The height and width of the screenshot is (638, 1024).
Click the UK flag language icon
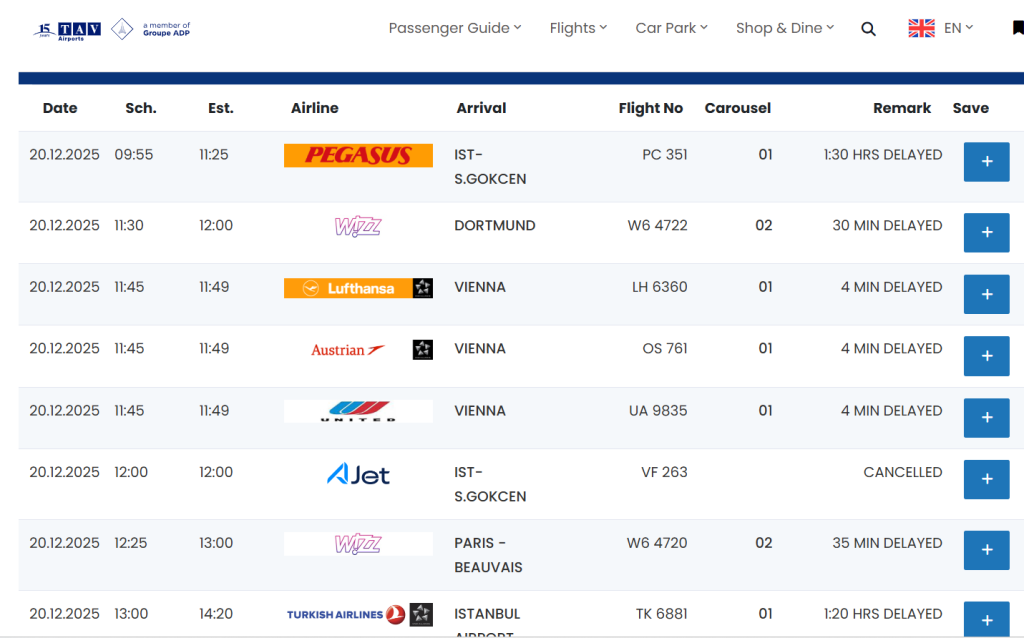[921, 28]
